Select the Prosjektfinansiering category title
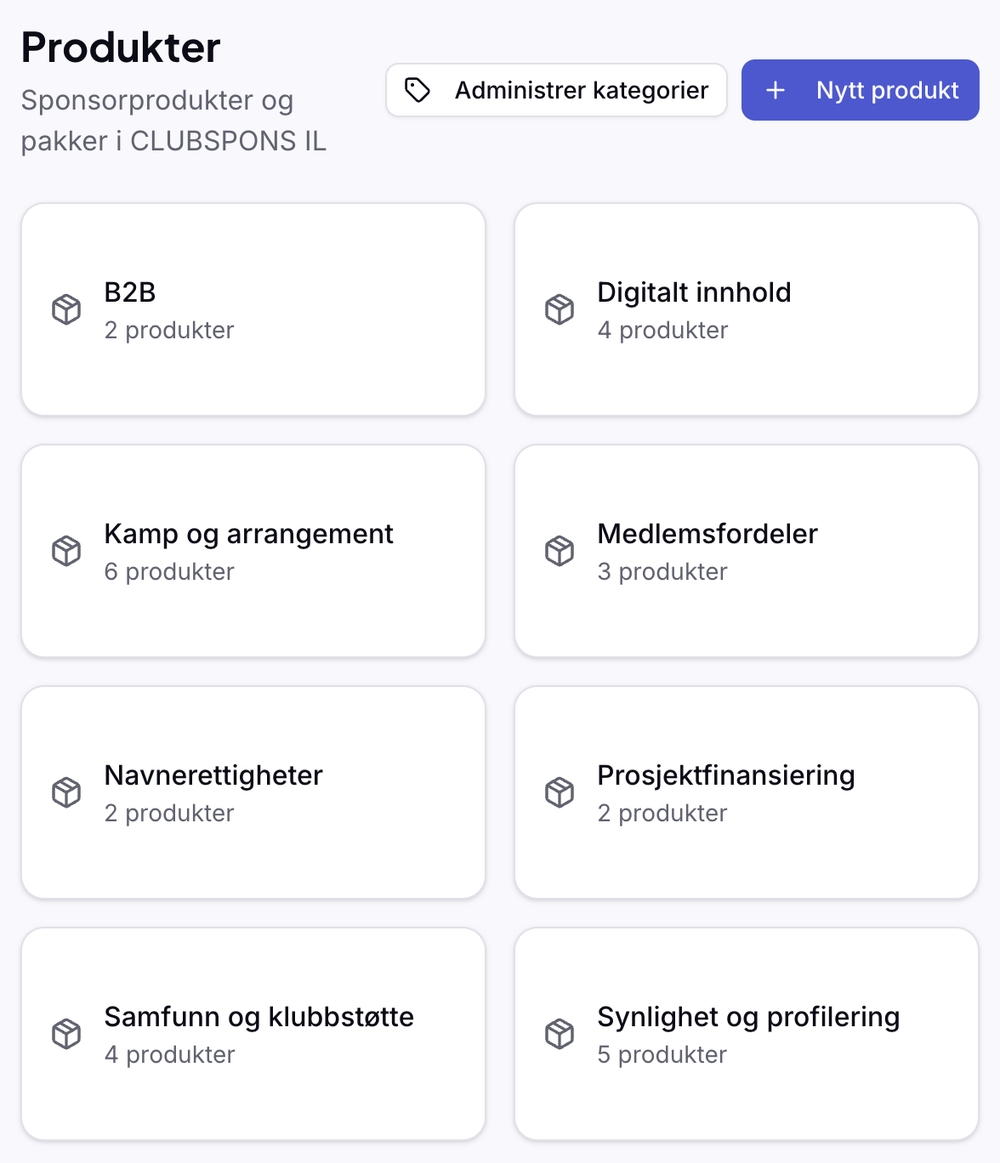 726,776
